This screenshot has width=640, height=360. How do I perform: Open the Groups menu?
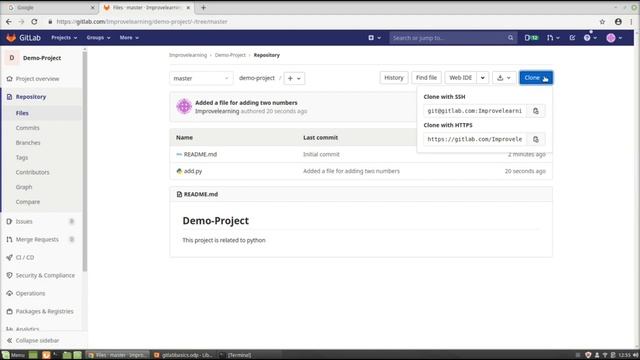click(98, 38)
